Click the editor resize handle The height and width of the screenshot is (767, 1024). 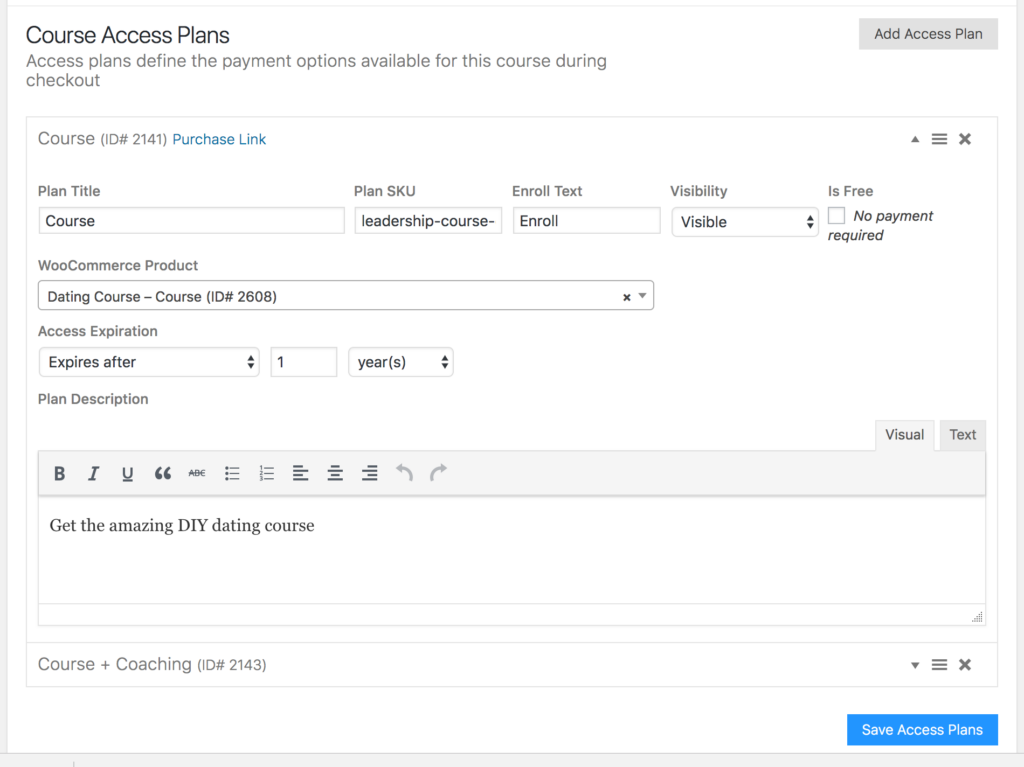pos(977,617)
